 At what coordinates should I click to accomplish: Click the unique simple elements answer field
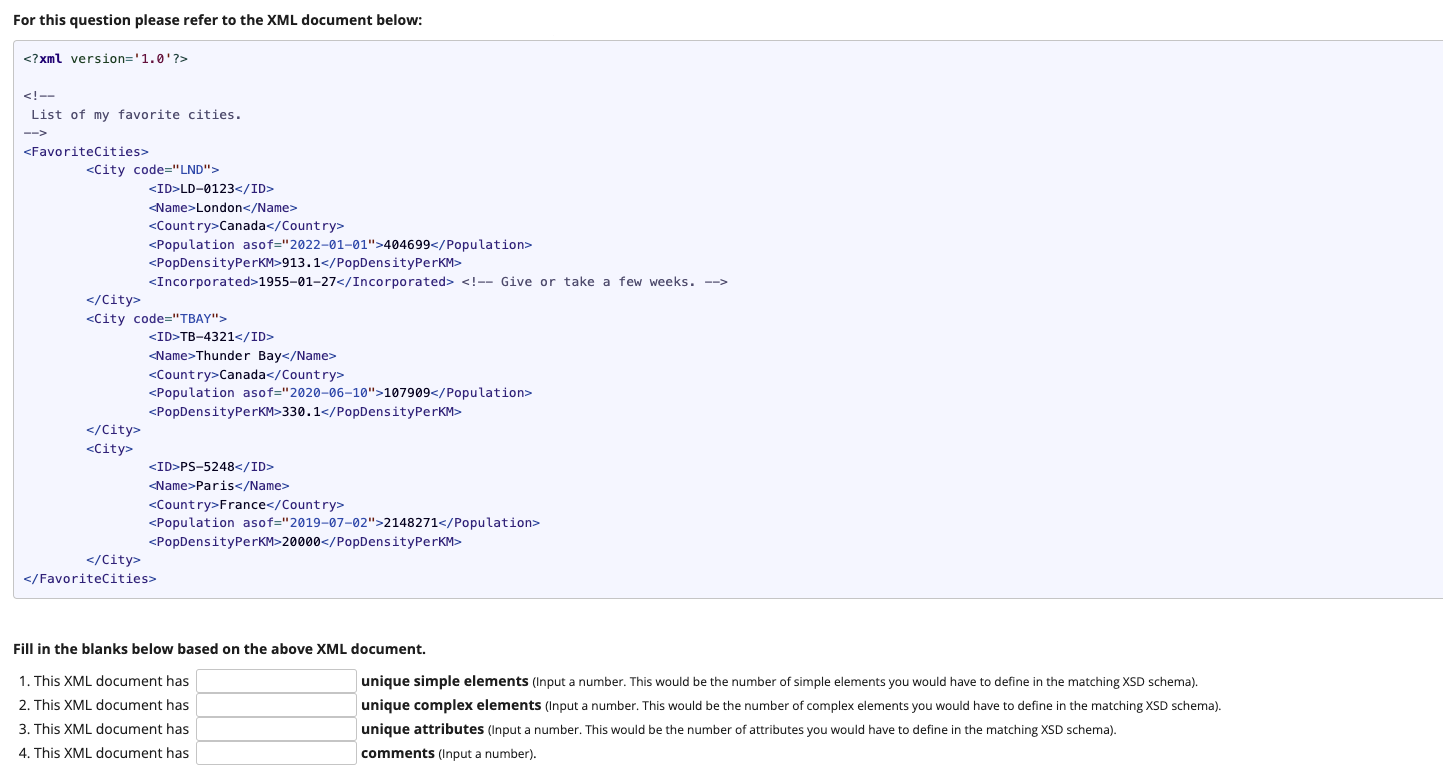click(x=276, y=681)
